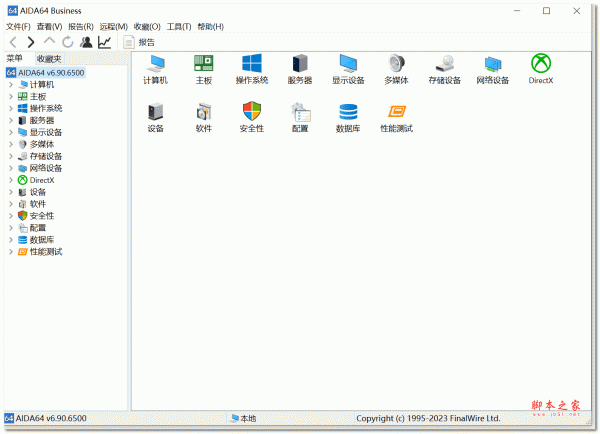This screenshot has height=434, width=600.
Task: Click the FinalWire copyright text in status bar
Action: (428, 418)
